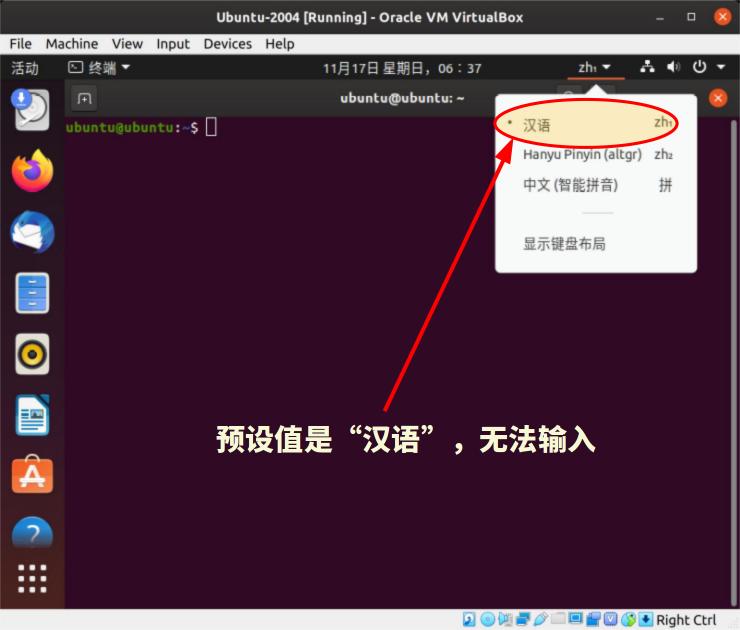Open VirtualBox Input menu
Screen dimensions: 740x630
click(x=173, y=44)
